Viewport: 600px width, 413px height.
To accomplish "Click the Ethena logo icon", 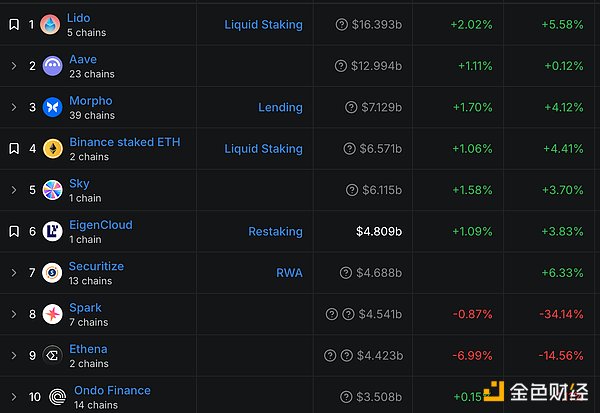I will [52, 355].
